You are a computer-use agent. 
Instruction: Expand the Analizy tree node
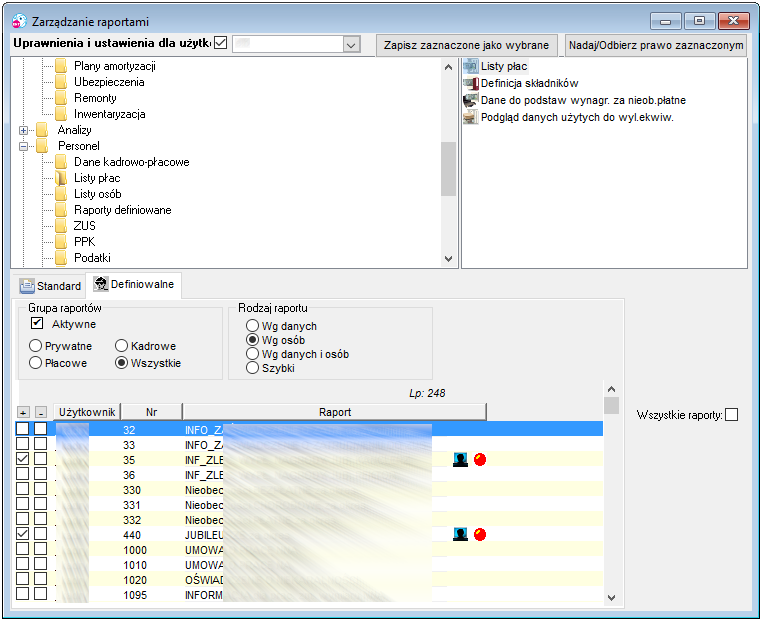[23, 130]
